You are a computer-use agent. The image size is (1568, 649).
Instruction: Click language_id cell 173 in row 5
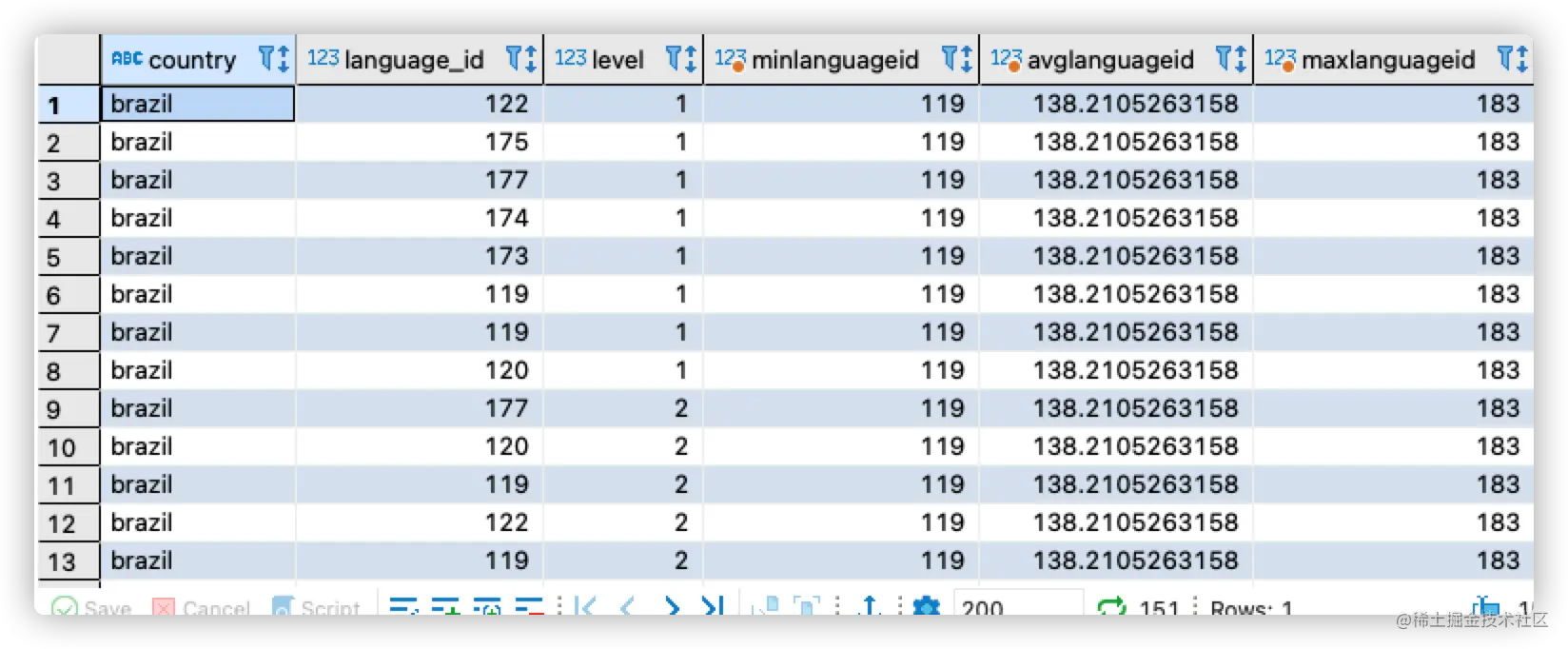pos(420,256)
